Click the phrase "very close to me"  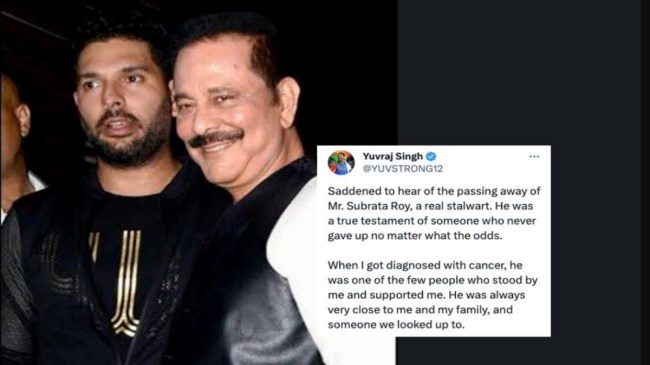(x=370, y=310)
